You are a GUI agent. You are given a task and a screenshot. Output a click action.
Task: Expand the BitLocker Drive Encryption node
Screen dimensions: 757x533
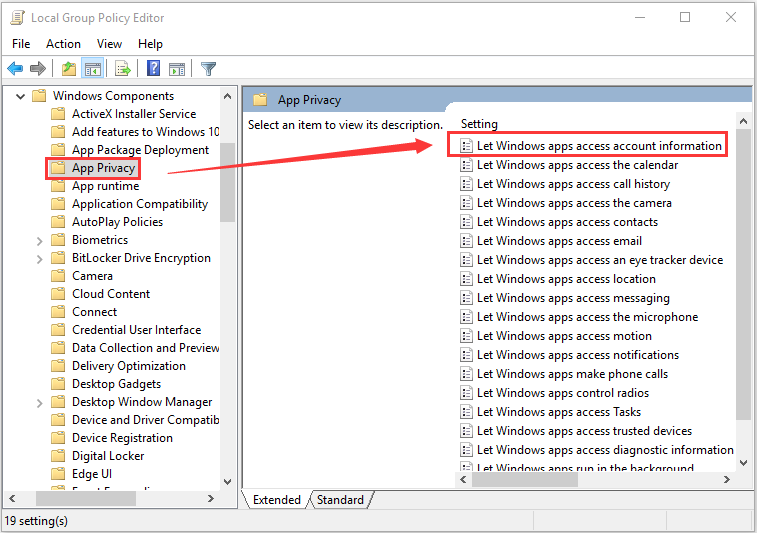coord(40,259)
